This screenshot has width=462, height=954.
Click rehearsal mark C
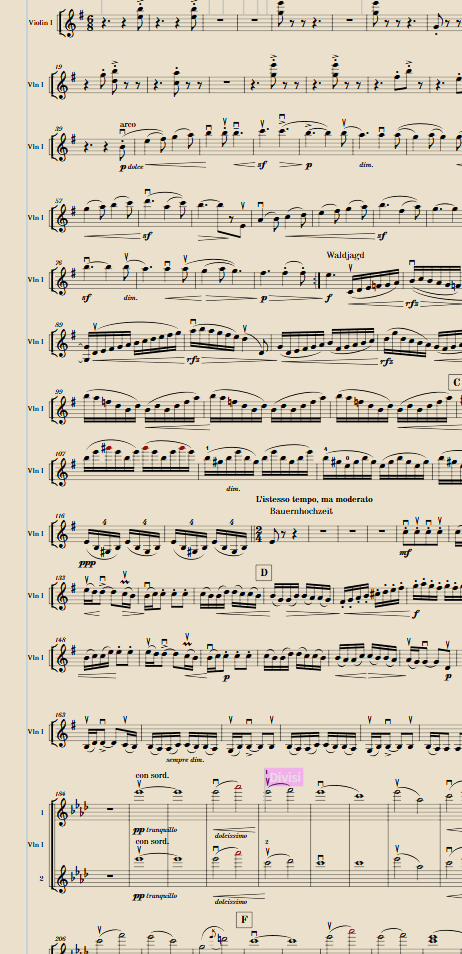coord(455,382)
